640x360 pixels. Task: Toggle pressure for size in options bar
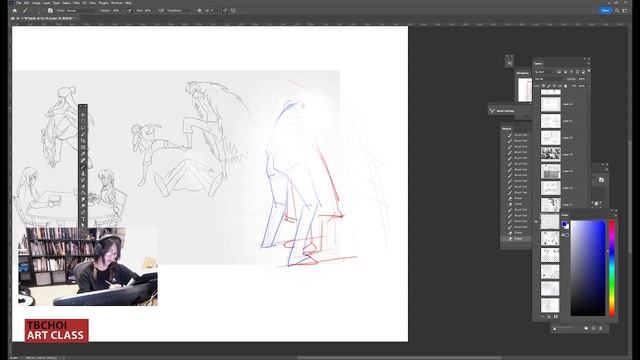(225, 11)
